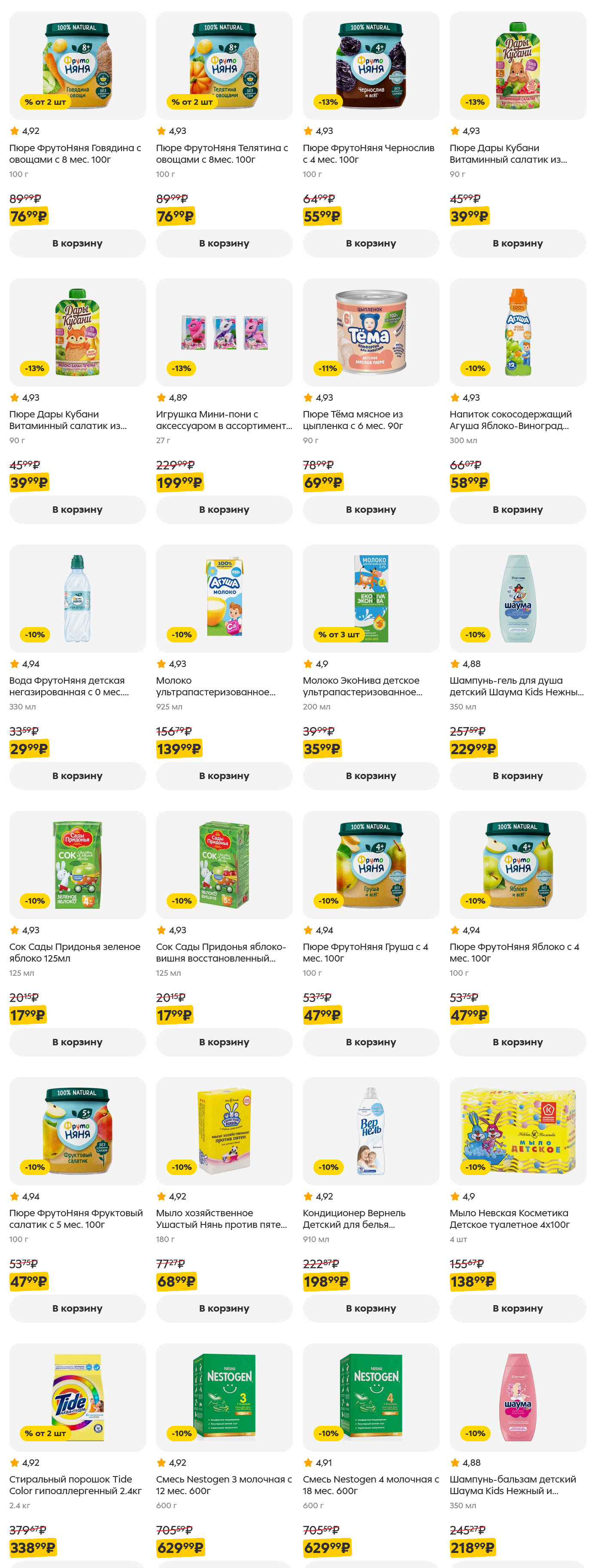Viewport: 589px width, 1568px height.
Task: Click the "% от 2 шт" badge on Tide
Action: pyautogui.click(x=45, y=1433)
